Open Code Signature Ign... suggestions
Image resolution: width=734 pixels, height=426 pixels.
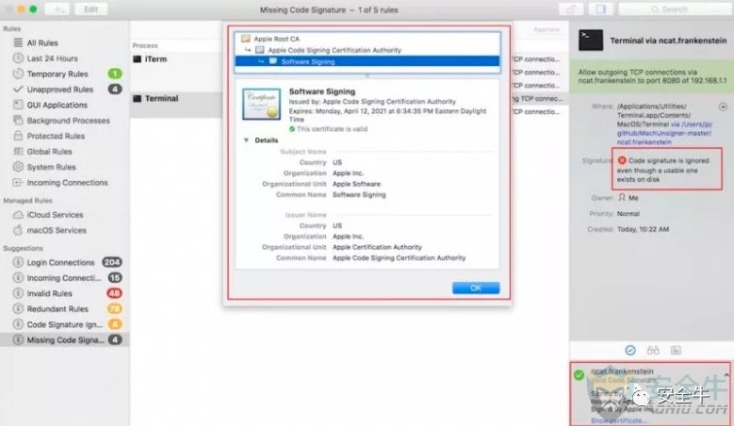(65, 324)
